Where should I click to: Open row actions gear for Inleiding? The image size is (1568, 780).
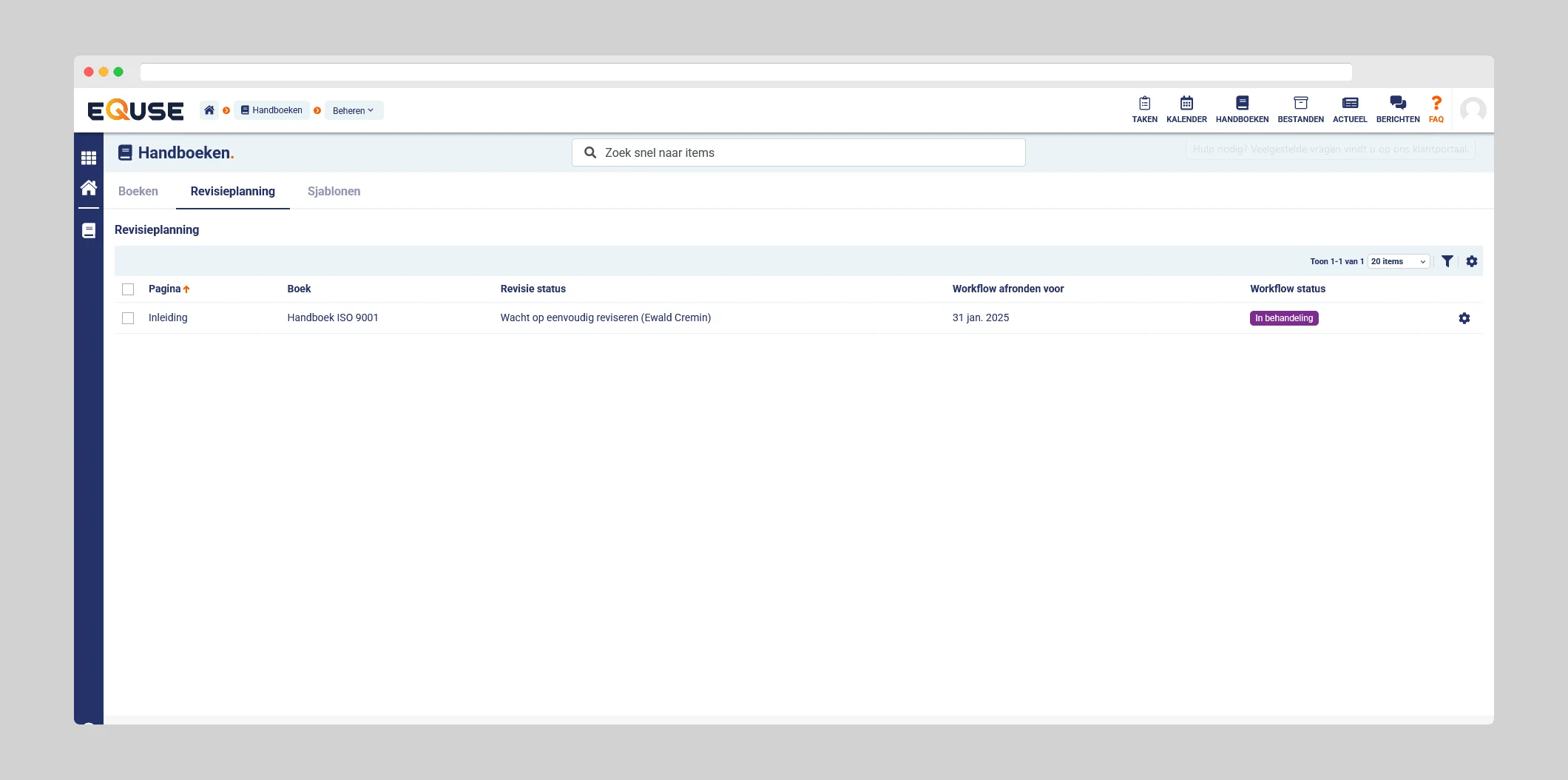click(x=1464, y=318)
